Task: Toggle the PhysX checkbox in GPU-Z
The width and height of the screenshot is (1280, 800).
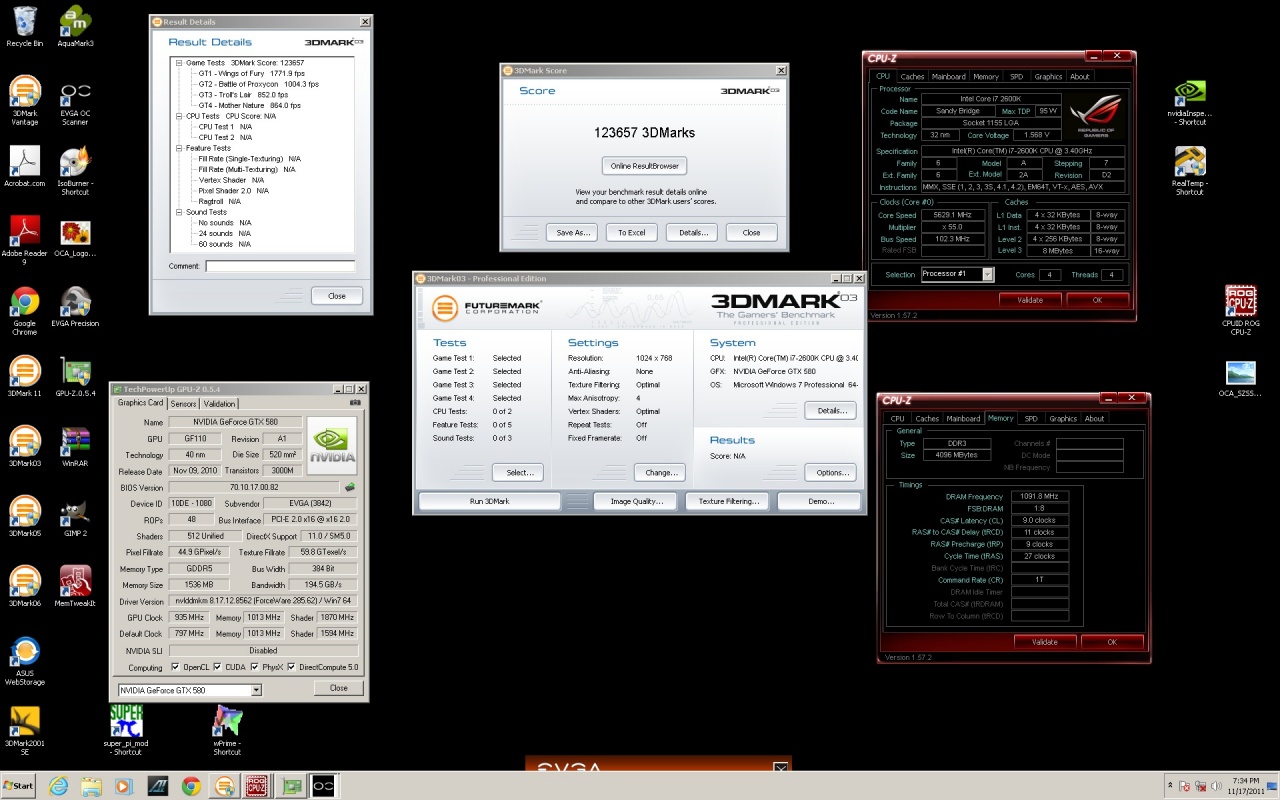Action: click(254, 667)
